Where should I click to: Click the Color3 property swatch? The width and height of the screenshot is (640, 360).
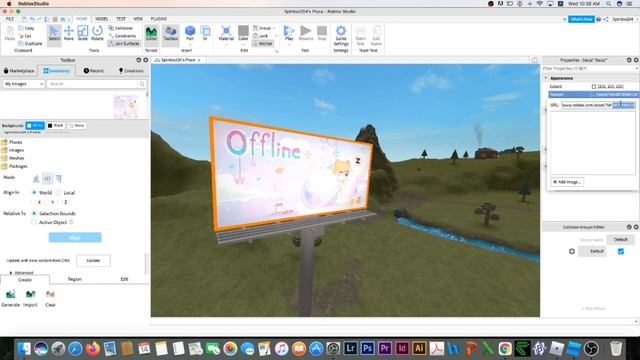(594, 87)
